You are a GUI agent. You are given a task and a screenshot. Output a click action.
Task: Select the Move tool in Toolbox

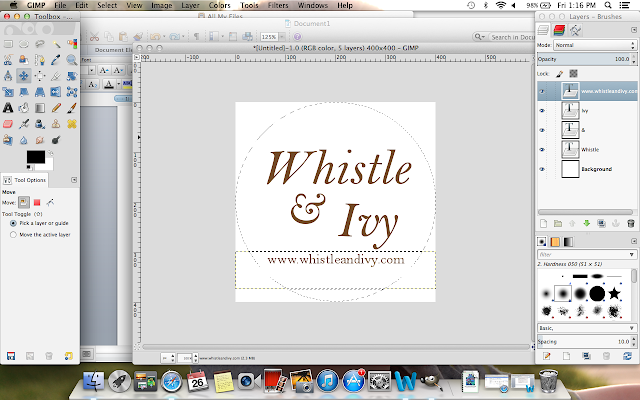click(24, 76)
